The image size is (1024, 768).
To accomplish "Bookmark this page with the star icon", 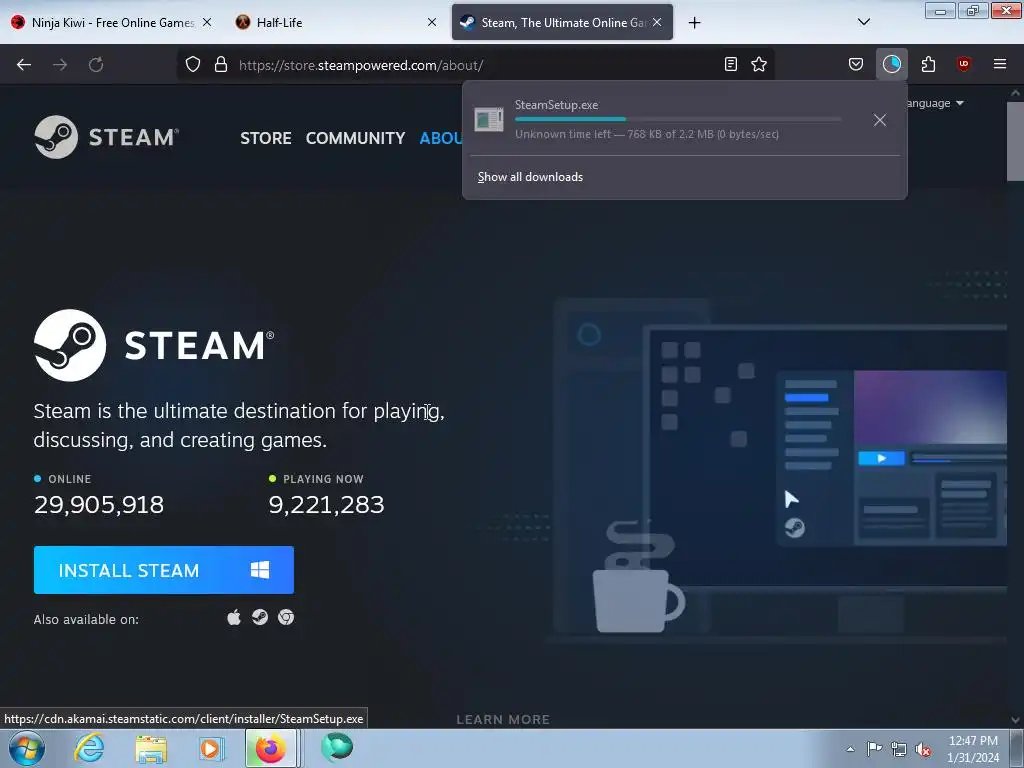I will click(x=759, y=64).
